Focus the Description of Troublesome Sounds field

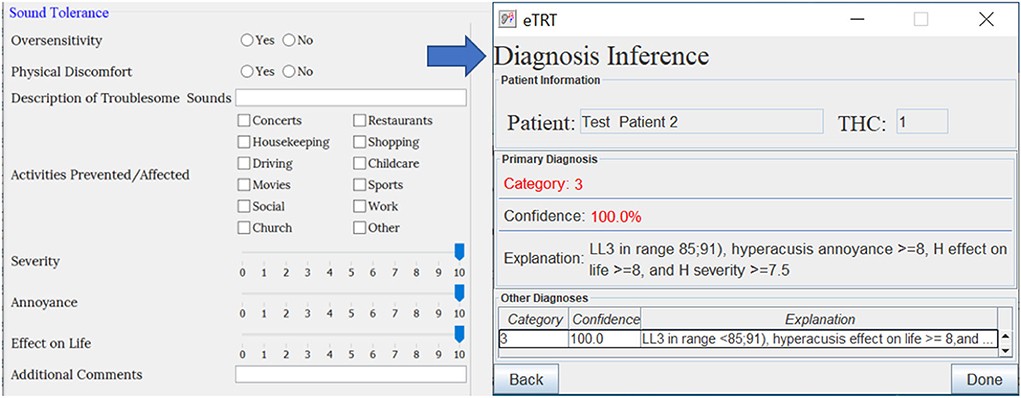click(x=351, y=98)
